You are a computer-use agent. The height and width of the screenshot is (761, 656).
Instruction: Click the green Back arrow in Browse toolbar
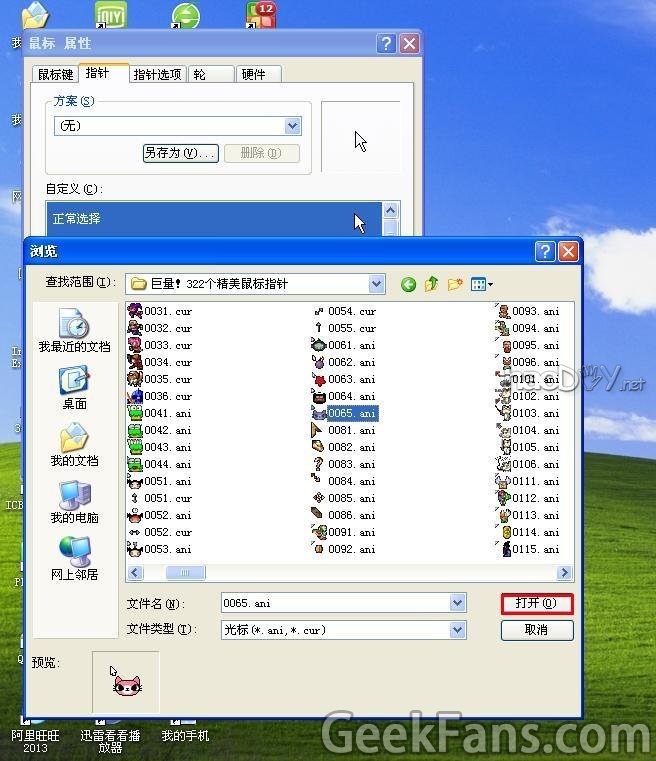tap(408, 285)
